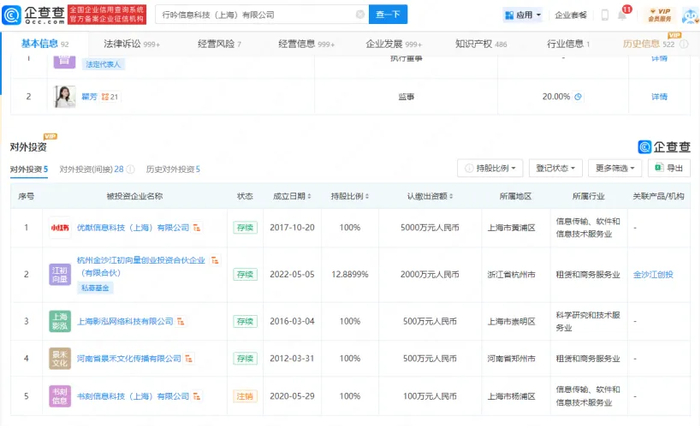Click the 企查查 logo in the header
Image resolution: width=700 pixels, height=428 pixels.
point(34,14)
